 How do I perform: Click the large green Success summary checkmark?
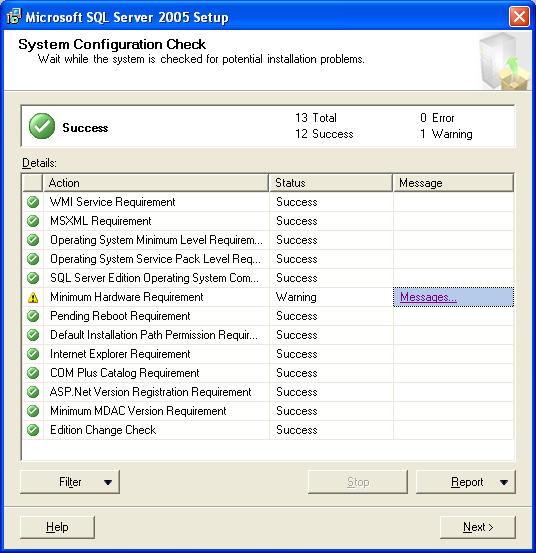42,126
